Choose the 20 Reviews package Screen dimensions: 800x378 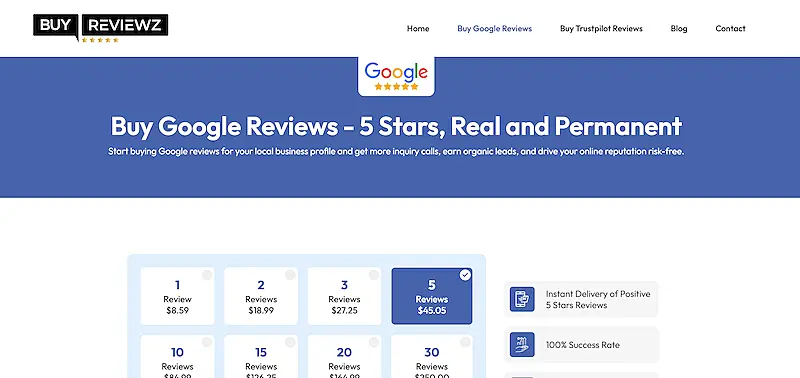pyautogui.click(x=344, y=356)
